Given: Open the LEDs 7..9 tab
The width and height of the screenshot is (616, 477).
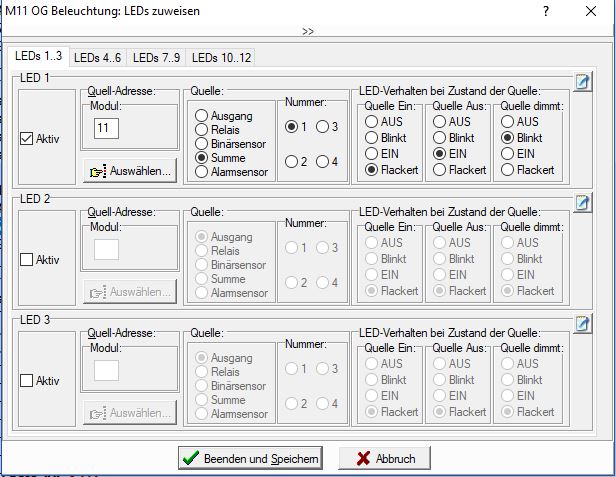Looking at the screenshot, I should click(x=156, y=58).
